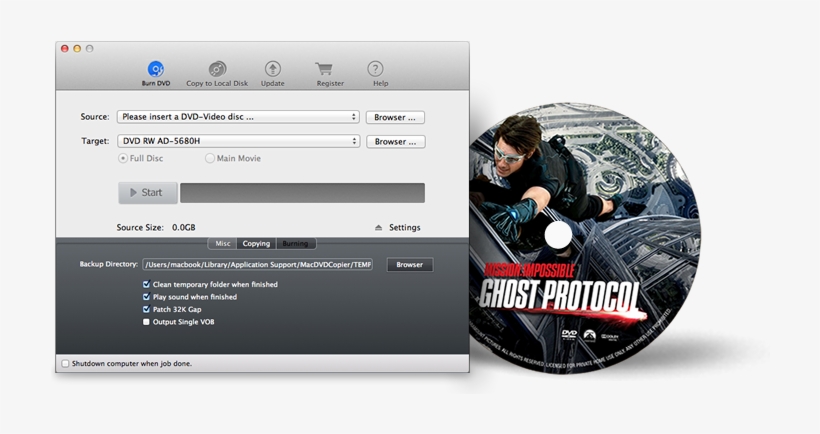The height and width of the screenshot is (434, 820).
Task: Toggle Play sound when finished
Action: pos(146,296)
